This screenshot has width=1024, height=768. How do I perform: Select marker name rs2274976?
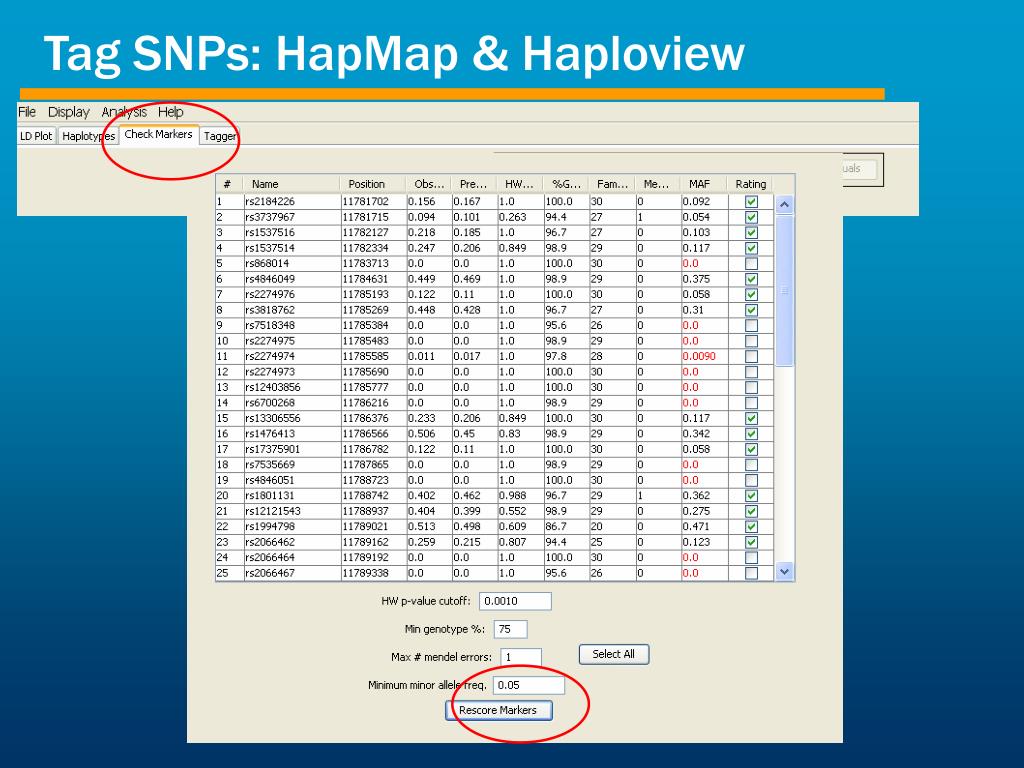[270, 295]
